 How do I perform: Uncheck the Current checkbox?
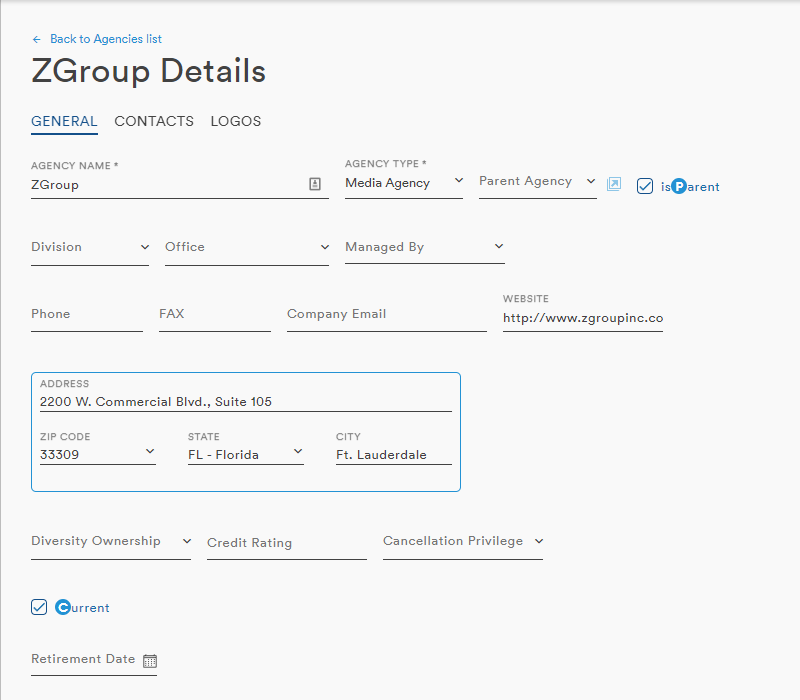click(x=39, y=607)
